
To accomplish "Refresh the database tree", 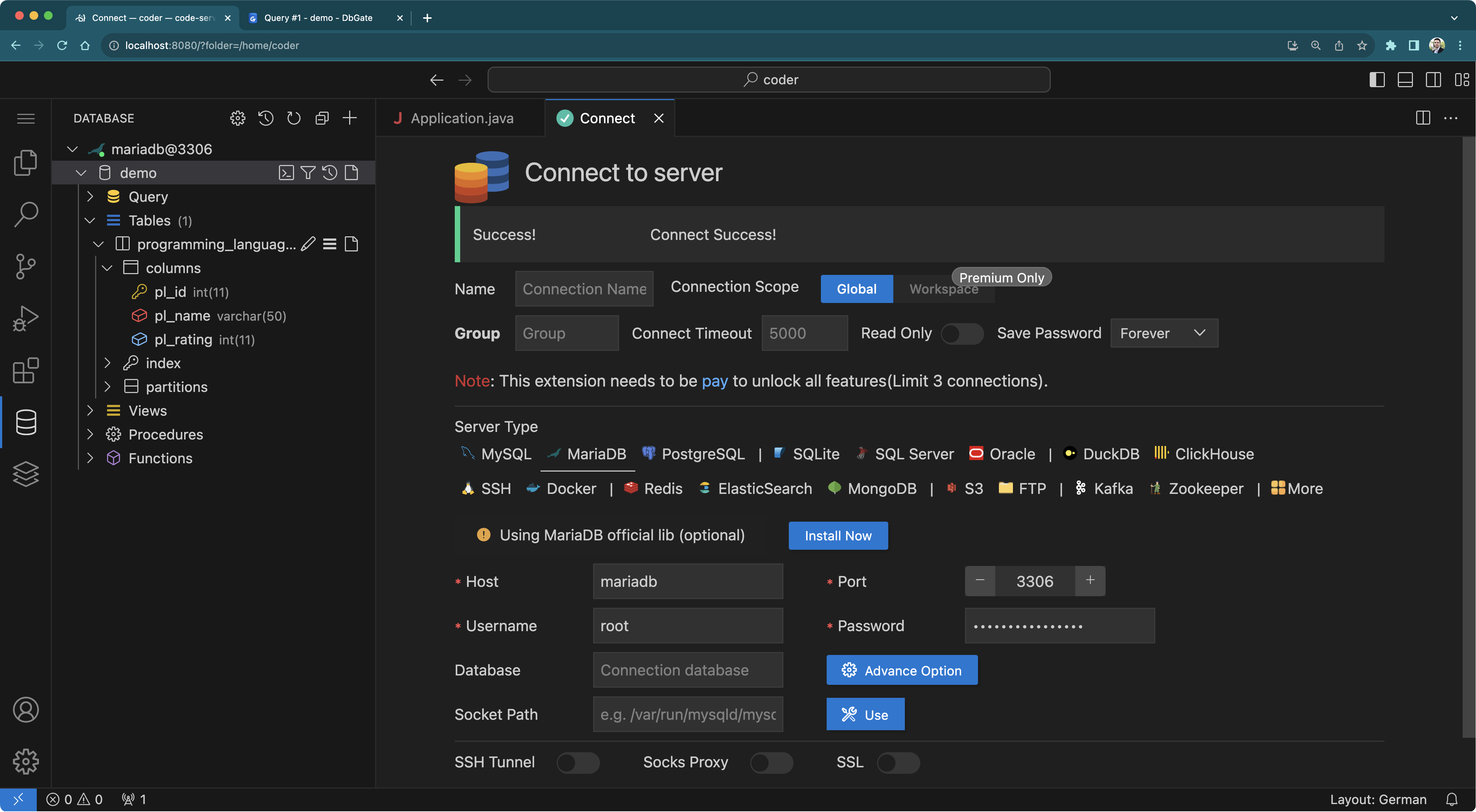I will coord(293,118).
